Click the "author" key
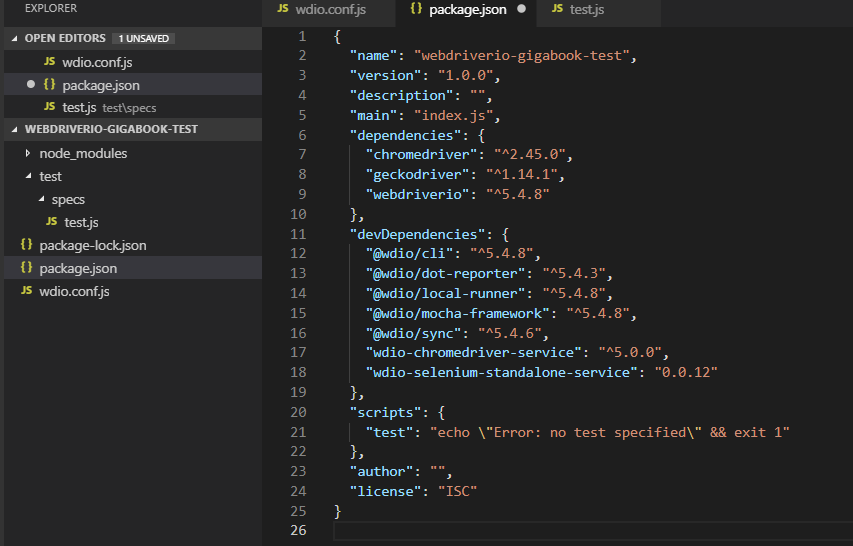The width and height of the screenshot is (853, 546). click(381, 471)
